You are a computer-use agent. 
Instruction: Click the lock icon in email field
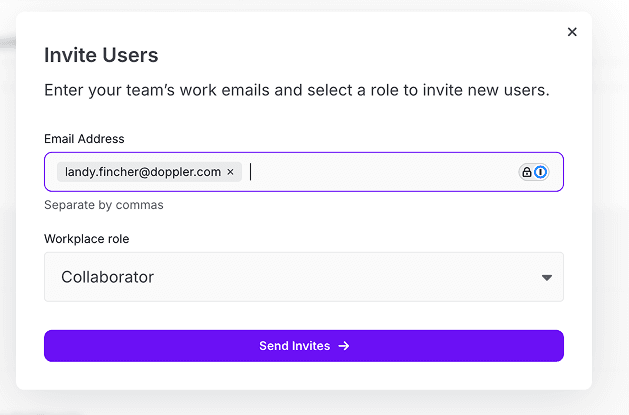[x=527, y=172]
